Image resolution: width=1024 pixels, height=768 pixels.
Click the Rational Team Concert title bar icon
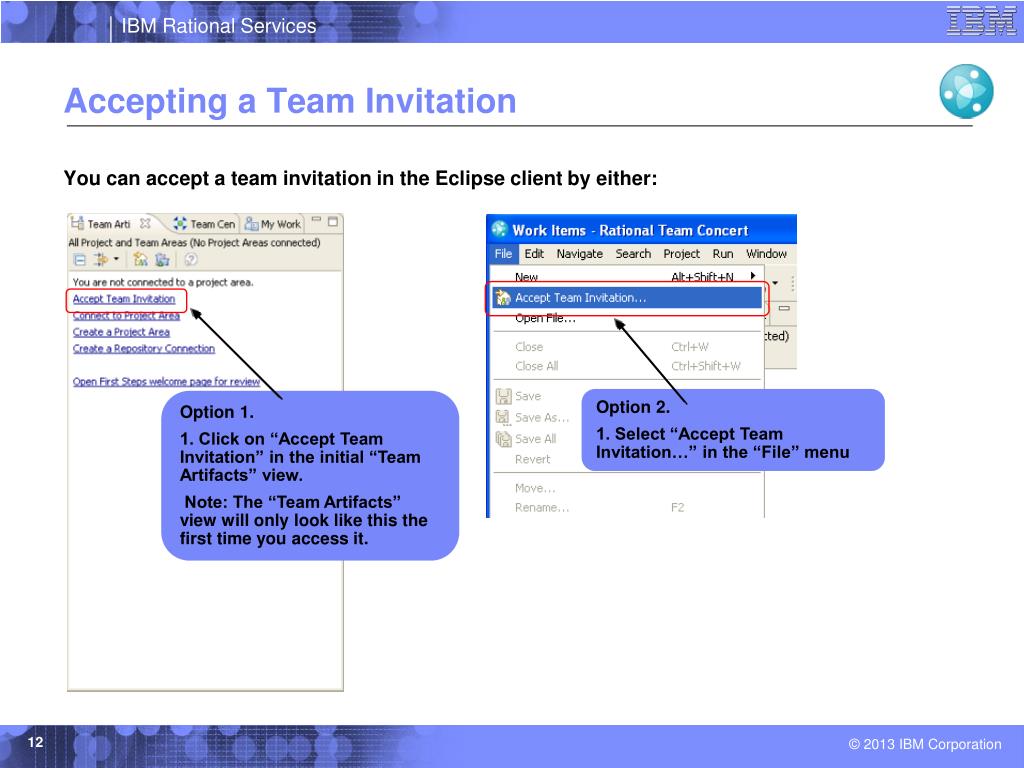click(x=500, y=229)
